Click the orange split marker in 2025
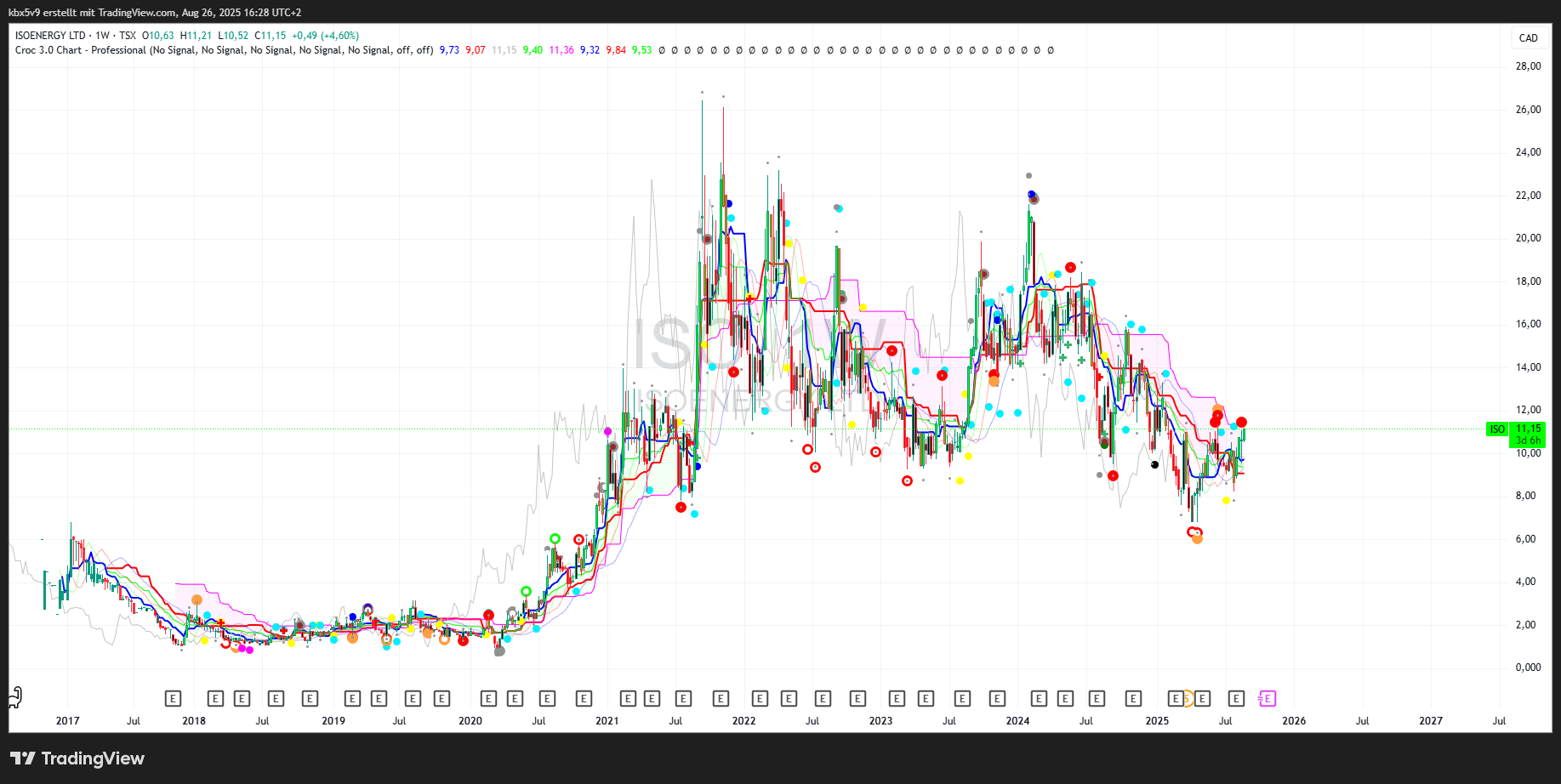Viewport: 1561px width, 784px height. (x=1188, y=699)
